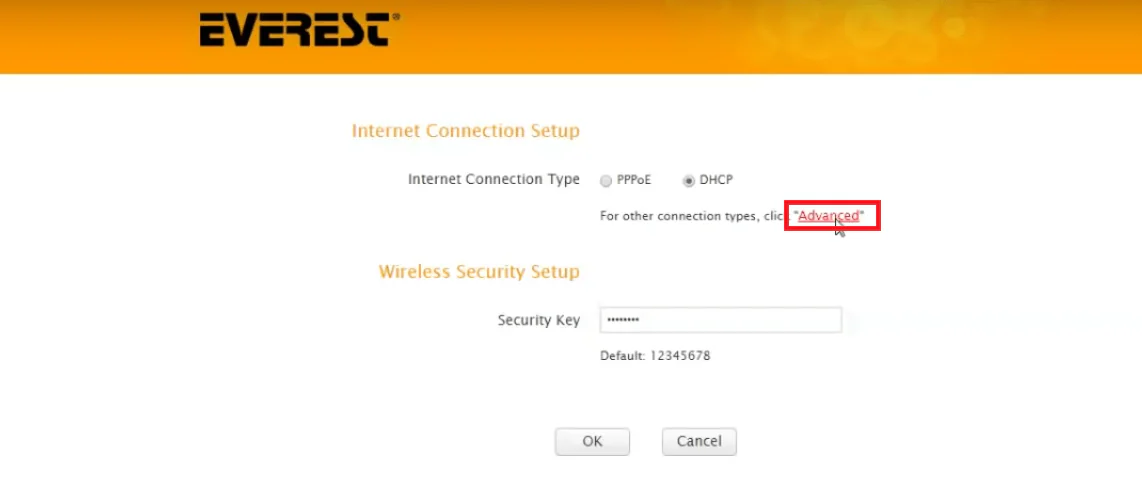Click the "Default: 12345678" hint text
The image size is (1142, 490).
coord(655,356)
